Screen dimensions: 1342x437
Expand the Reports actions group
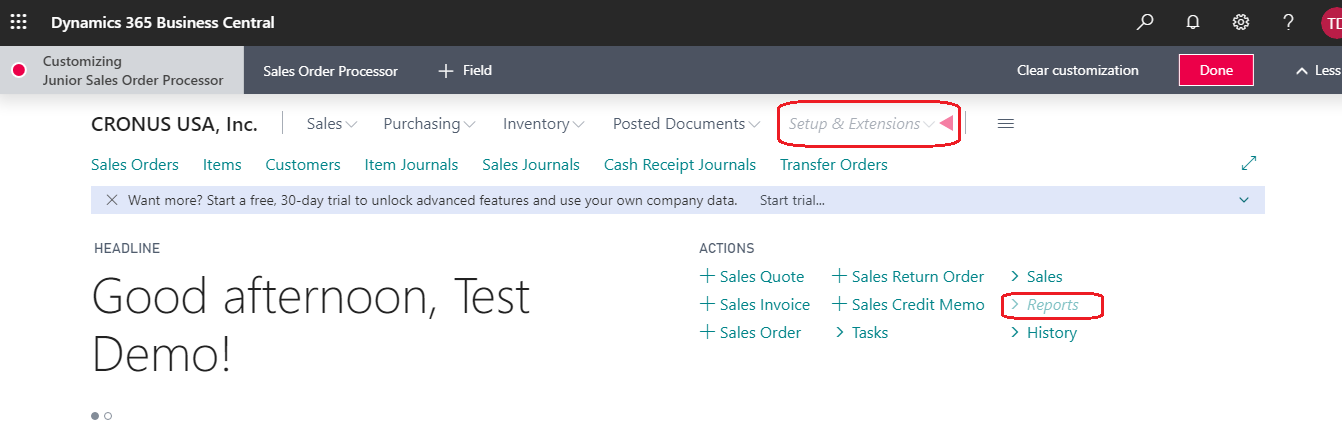point(1052,305)
